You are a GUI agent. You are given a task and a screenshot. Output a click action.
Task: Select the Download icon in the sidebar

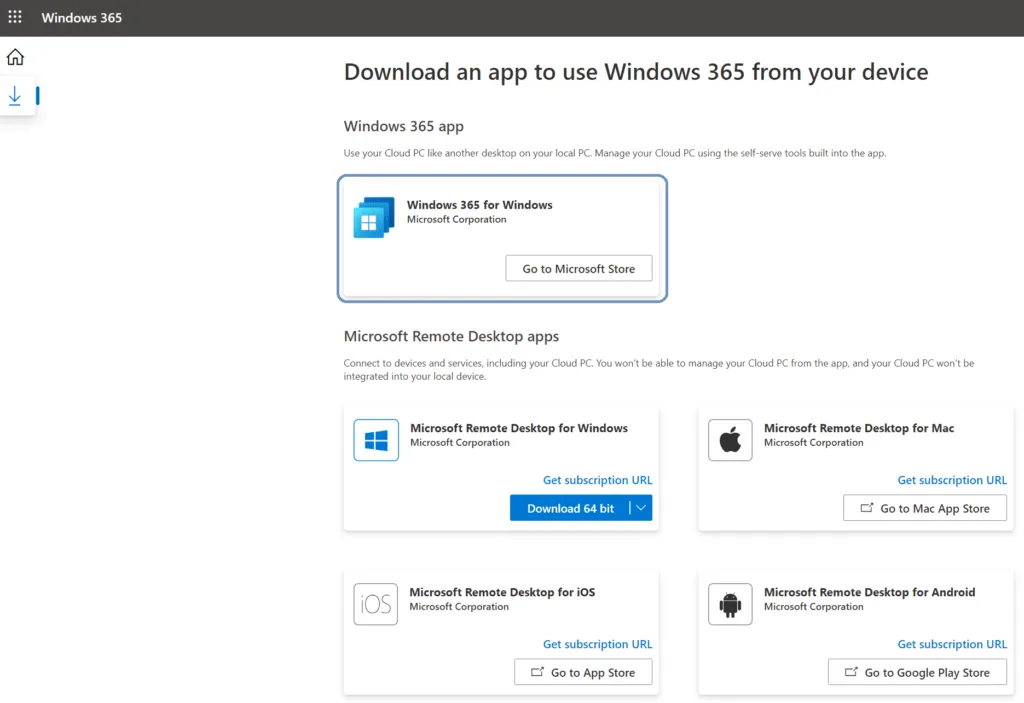pos(15,96)
